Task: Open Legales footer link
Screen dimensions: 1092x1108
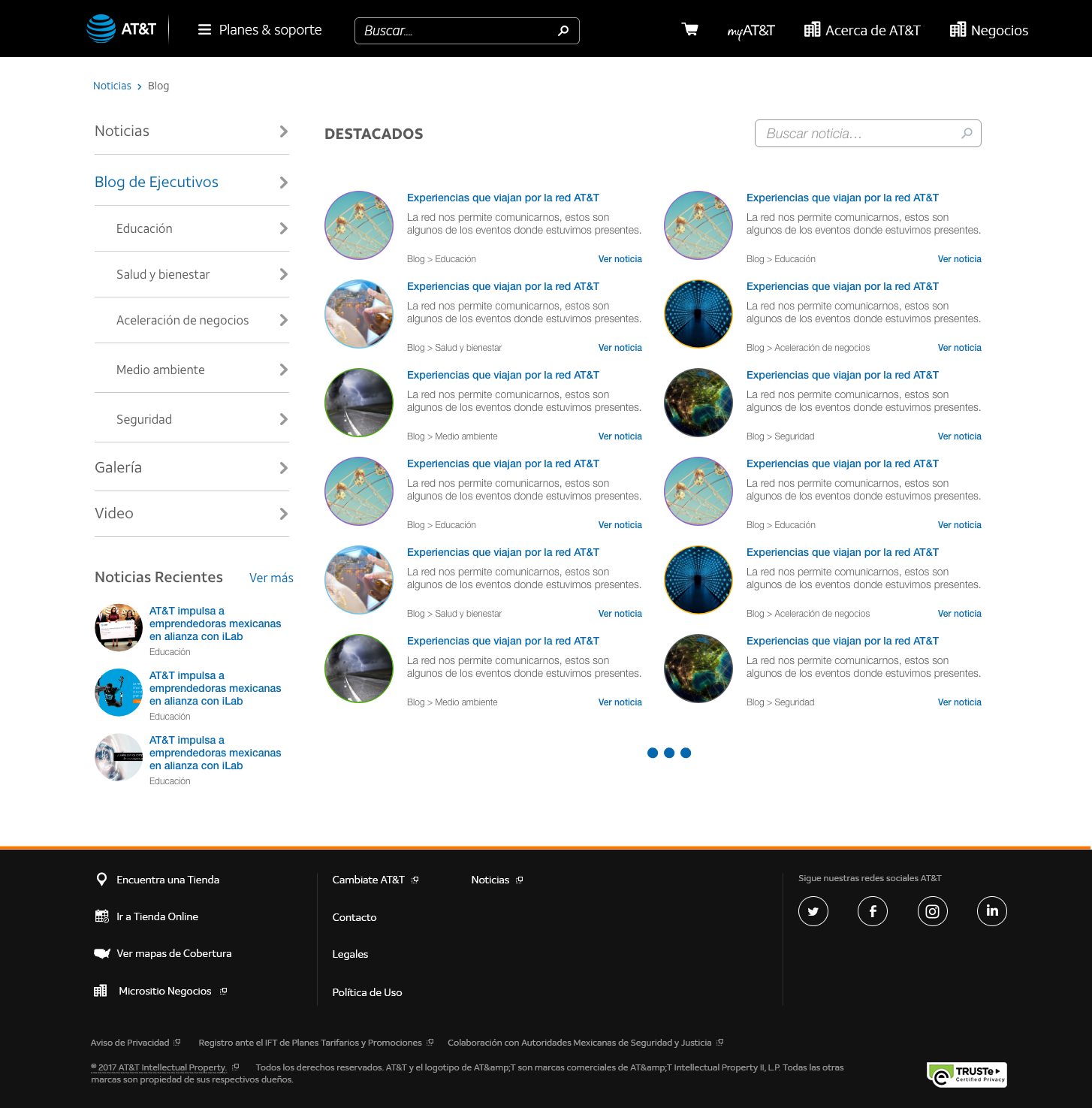Action: tap(350, 954)
